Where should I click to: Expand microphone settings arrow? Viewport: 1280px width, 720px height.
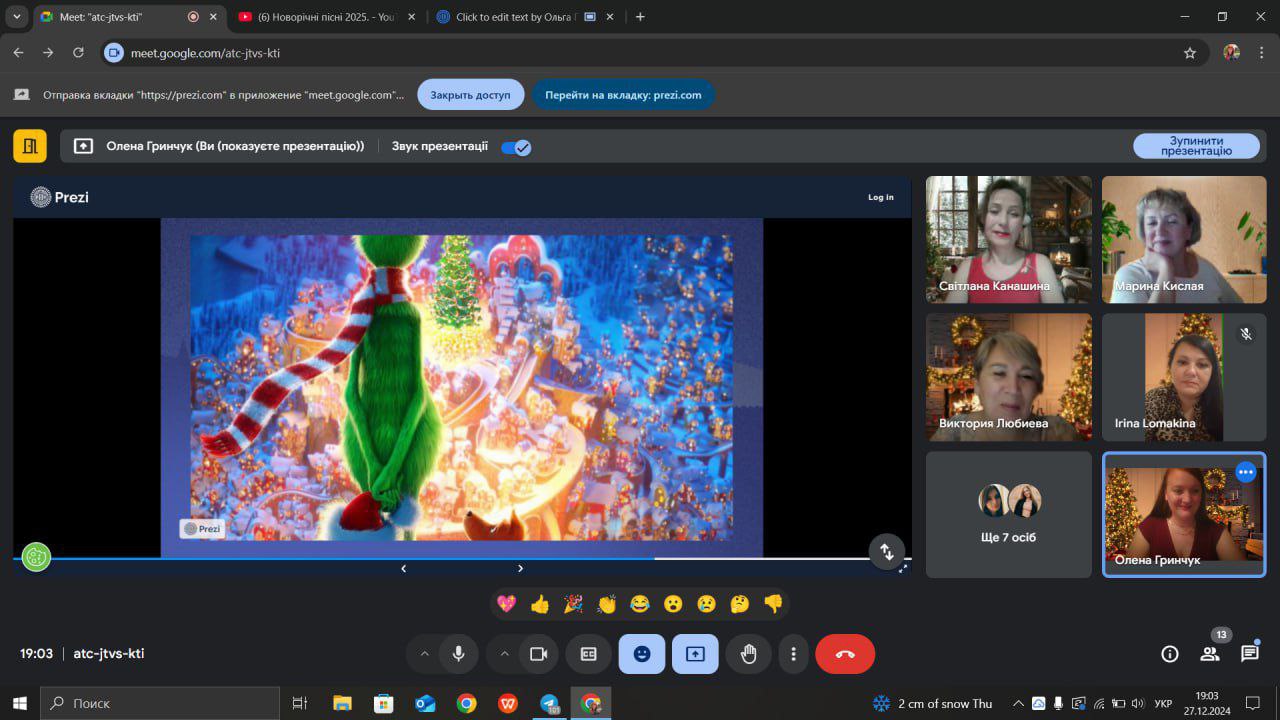click(424, 654)
